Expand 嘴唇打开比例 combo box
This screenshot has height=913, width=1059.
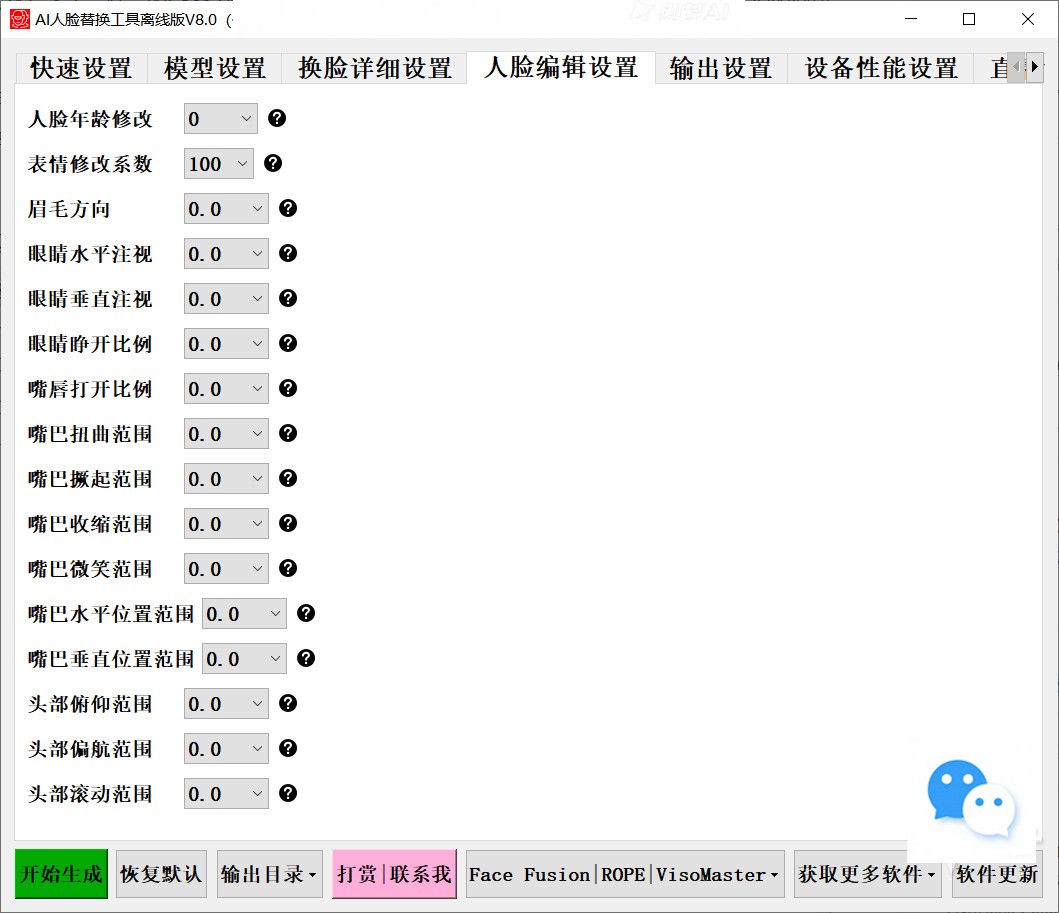point(226,389)
